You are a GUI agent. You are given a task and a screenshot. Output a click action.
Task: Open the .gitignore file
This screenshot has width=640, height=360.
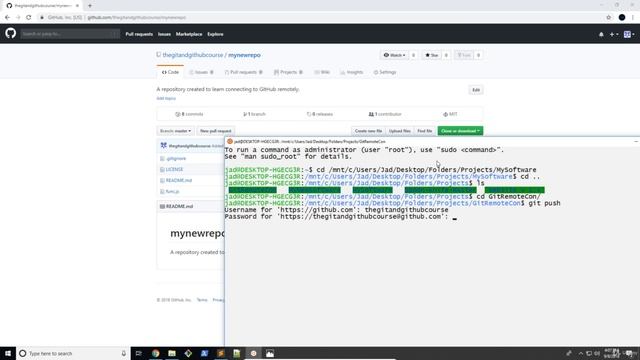[x=176, y=158]
